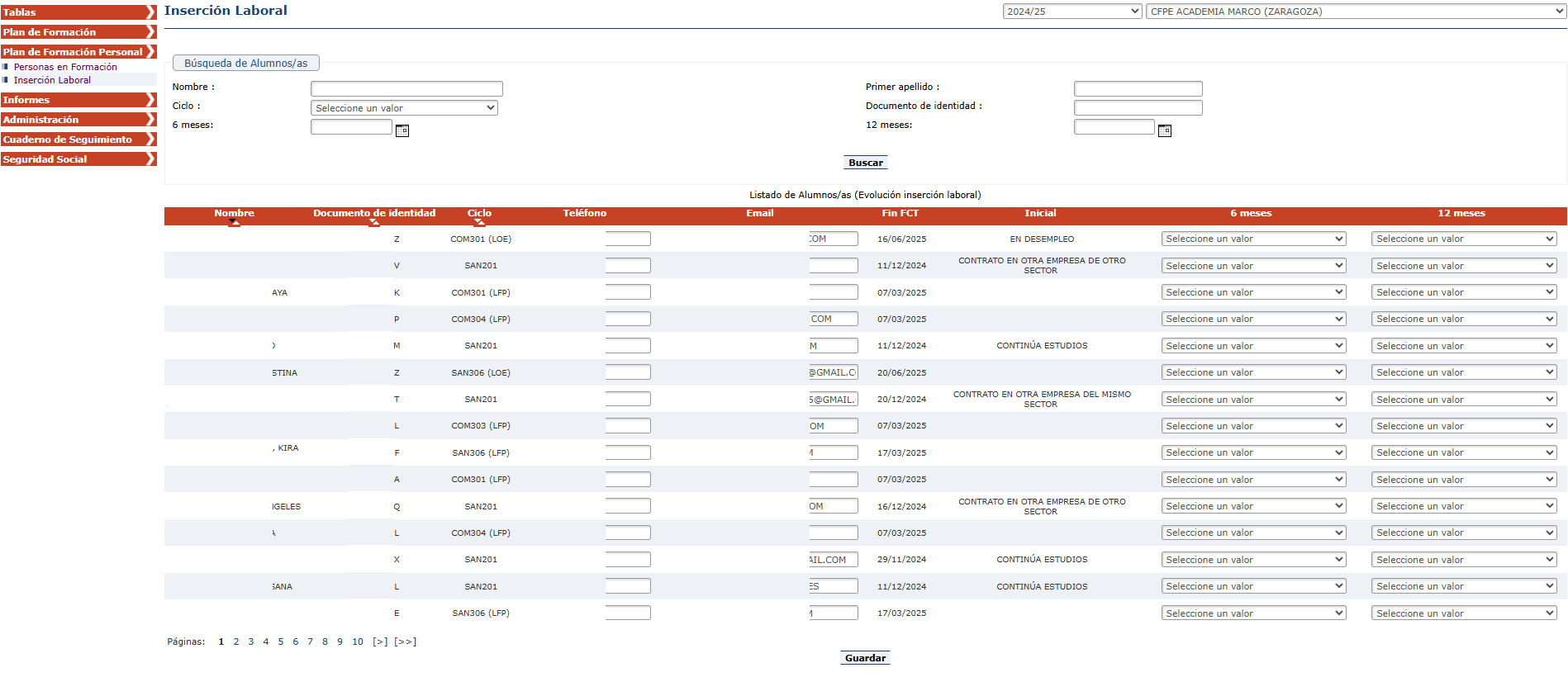
Task: Select the 'EN DESEMPLEO' cell
Action: 1042,239
